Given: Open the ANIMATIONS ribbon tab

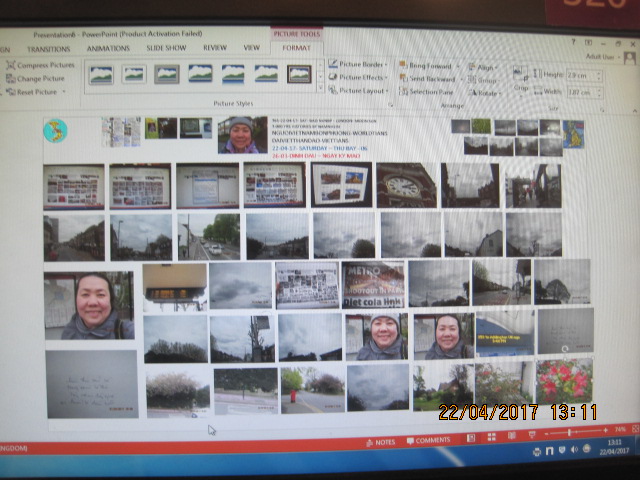Looking at the screenshot, I should click(x=108, y=49).
